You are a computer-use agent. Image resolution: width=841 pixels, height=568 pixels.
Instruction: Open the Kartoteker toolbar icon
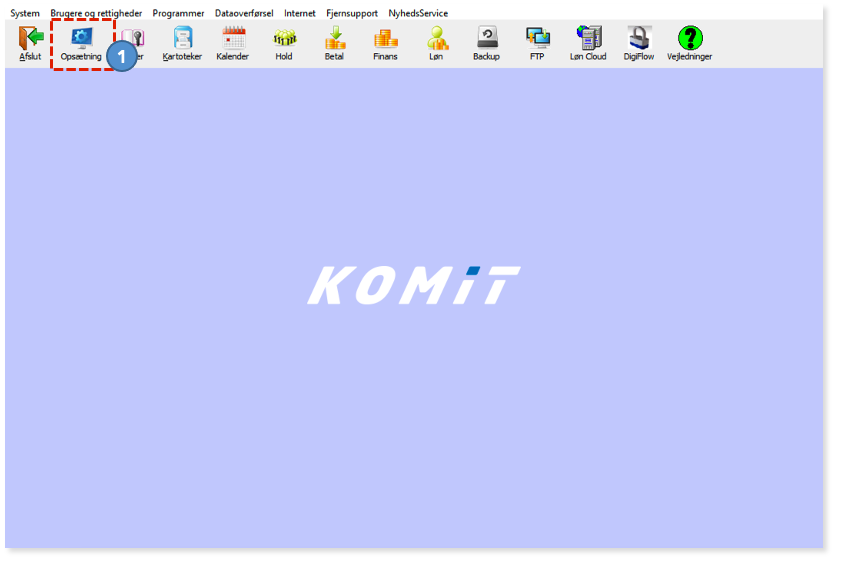pos(182,38)
